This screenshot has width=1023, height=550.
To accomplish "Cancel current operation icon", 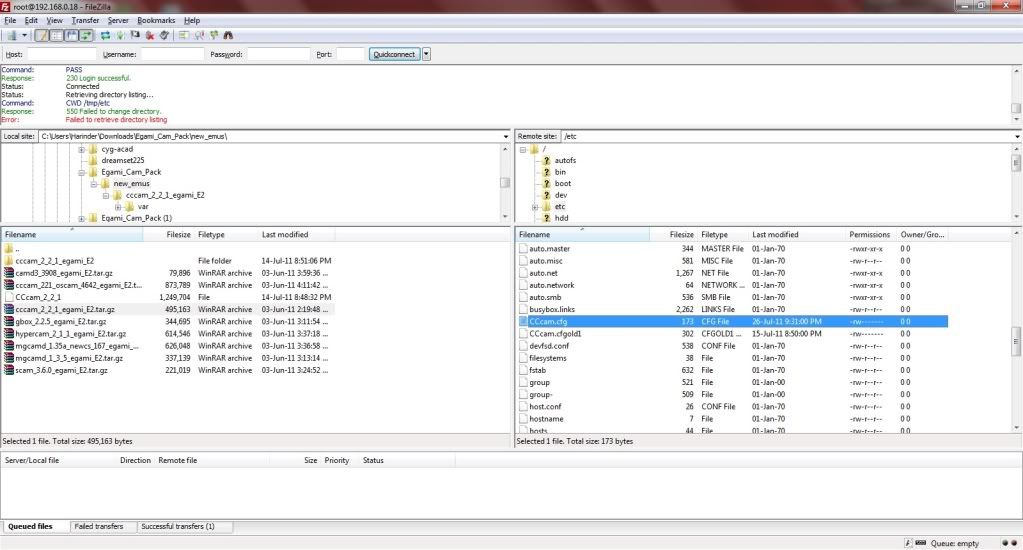I will pyautogui.click(x=135, y=35).
